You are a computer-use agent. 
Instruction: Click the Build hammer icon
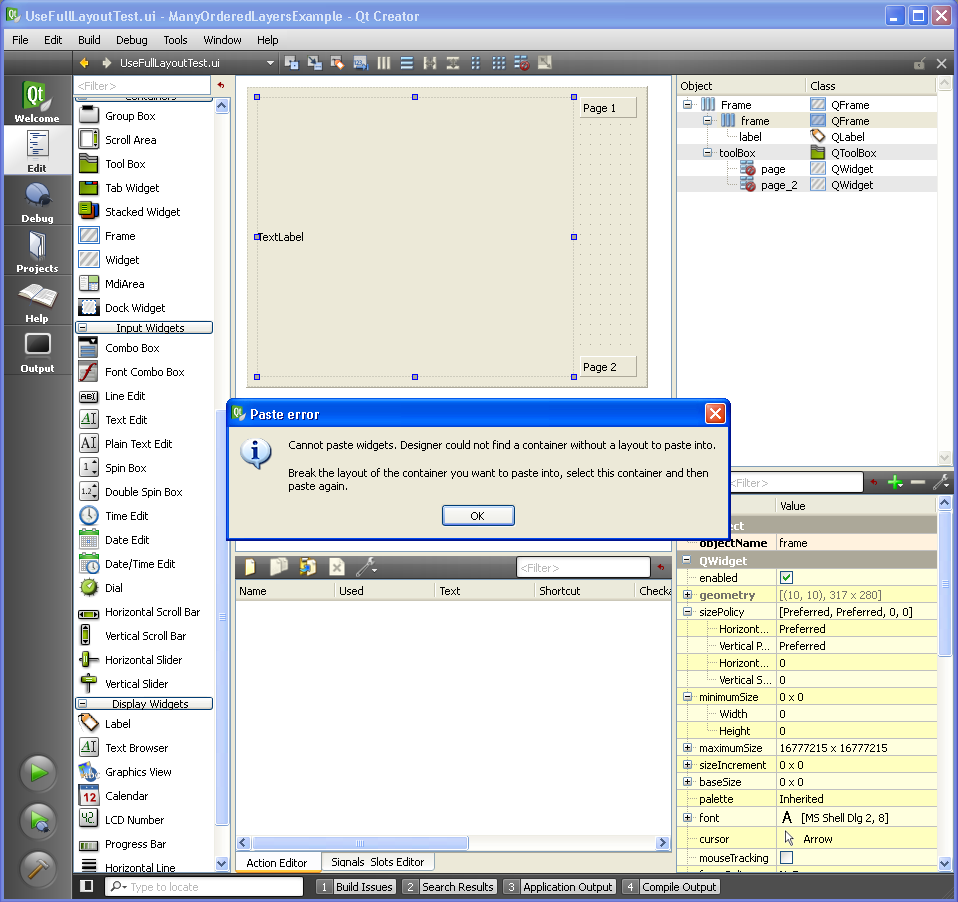[38, 868]
